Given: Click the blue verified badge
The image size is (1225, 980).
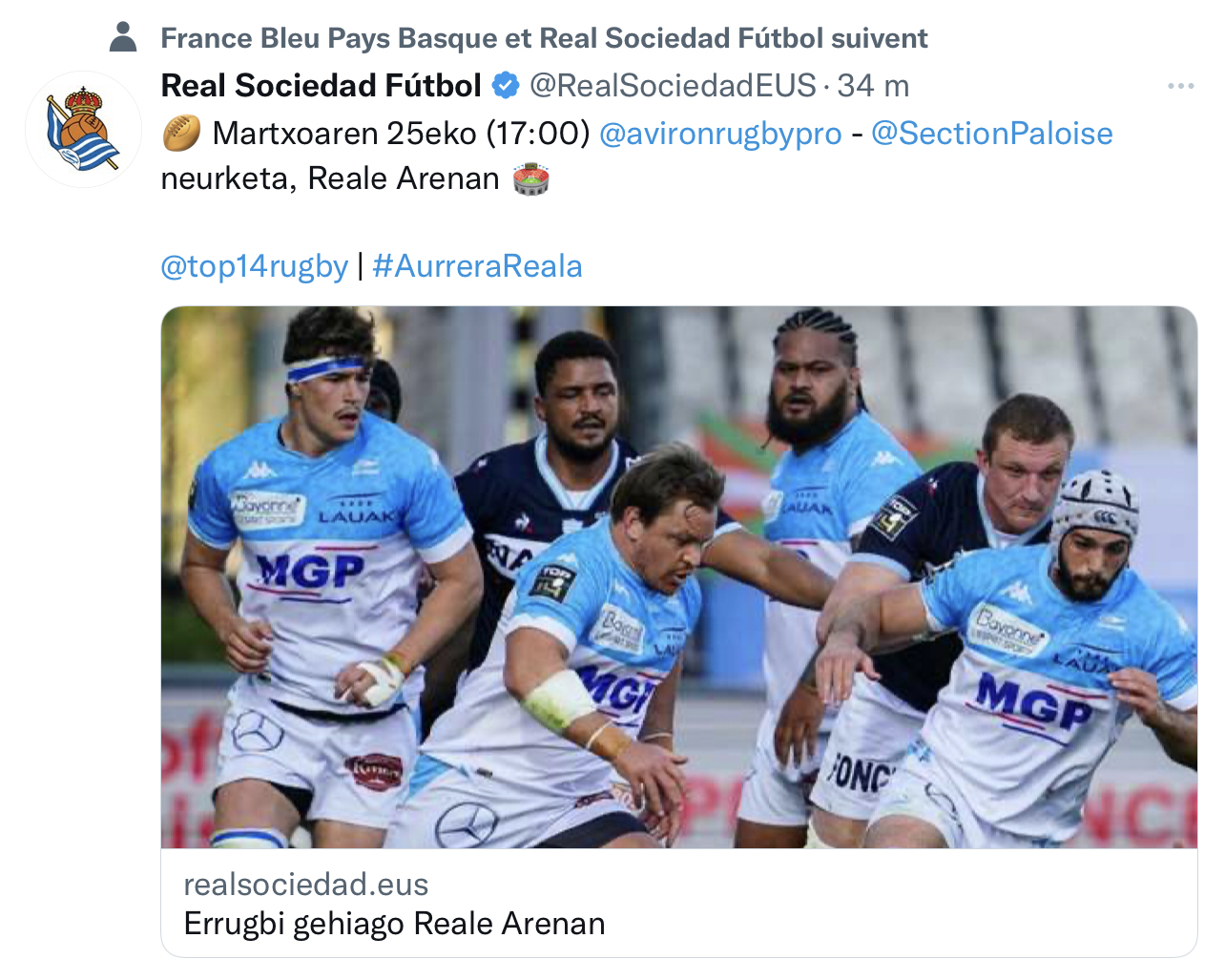Looking at the screenshot, I should (x=506, y=86).
